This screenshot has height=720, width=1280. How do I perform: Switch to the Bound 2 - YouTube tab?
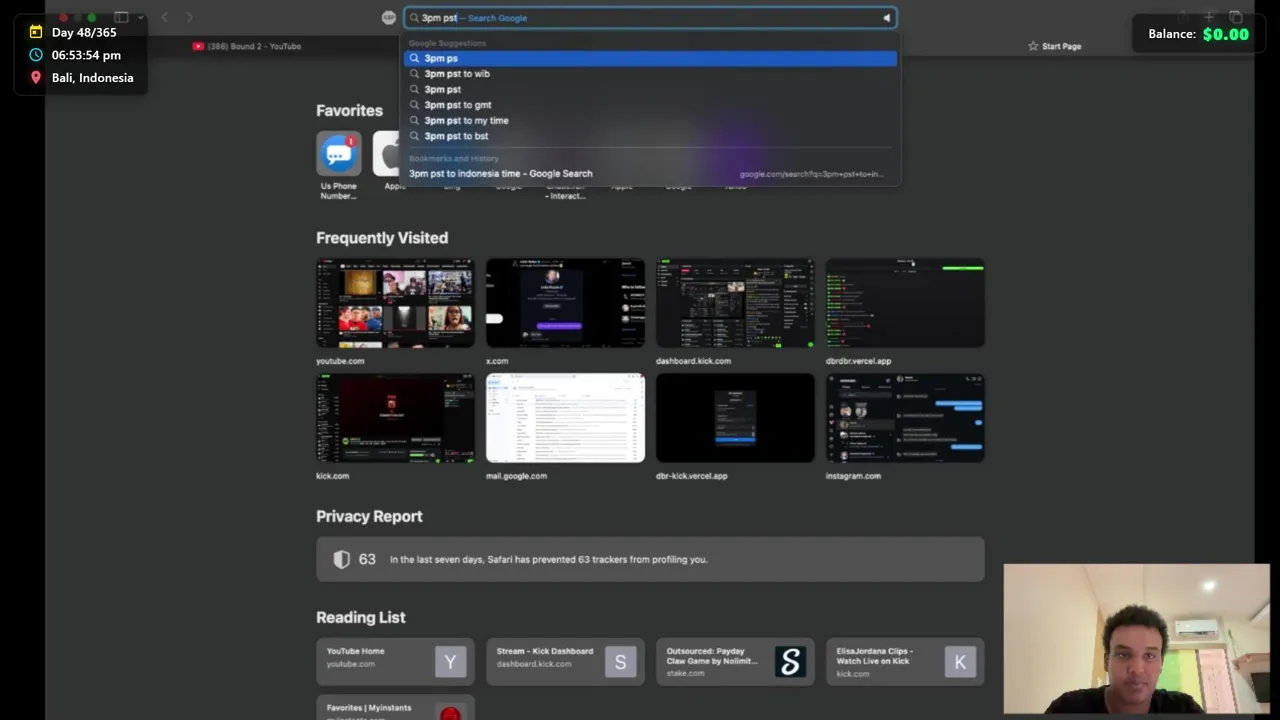tap(247, 46)
